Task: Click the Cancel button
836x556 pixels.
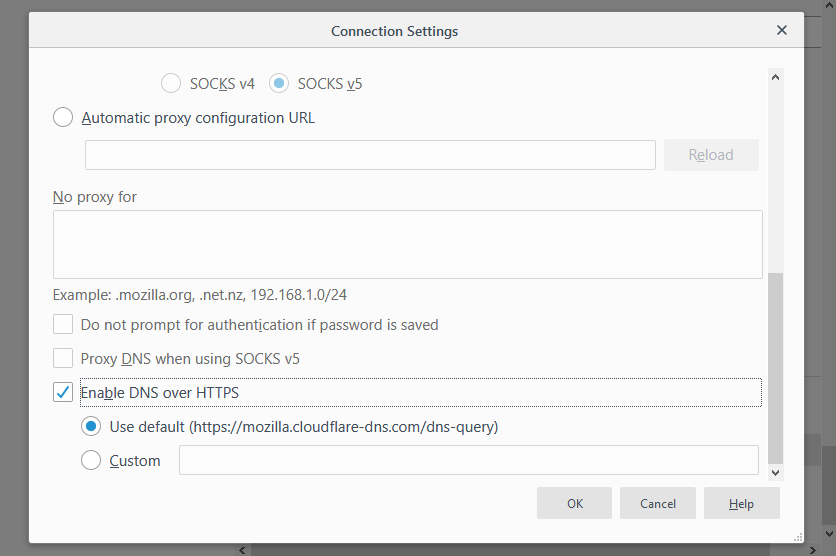Action: [658, 504]
